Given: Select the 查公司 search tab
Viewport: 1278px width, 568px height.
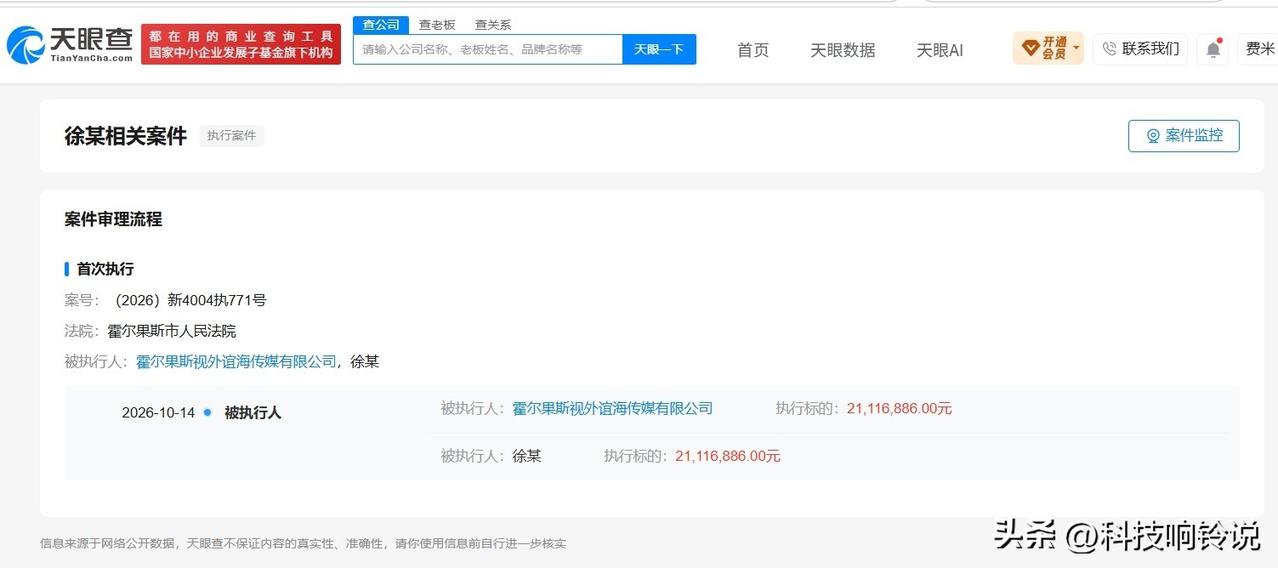Looking at the screenshot, I should (381, 25).
